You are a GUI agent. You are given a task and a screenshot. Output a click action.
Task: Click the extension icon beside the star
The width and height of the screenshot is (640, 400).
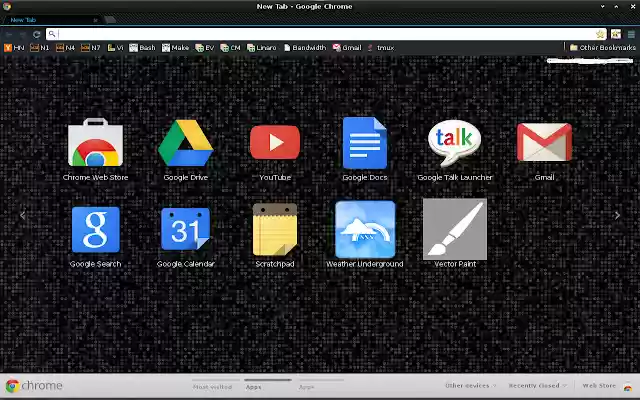coord(616,34)
